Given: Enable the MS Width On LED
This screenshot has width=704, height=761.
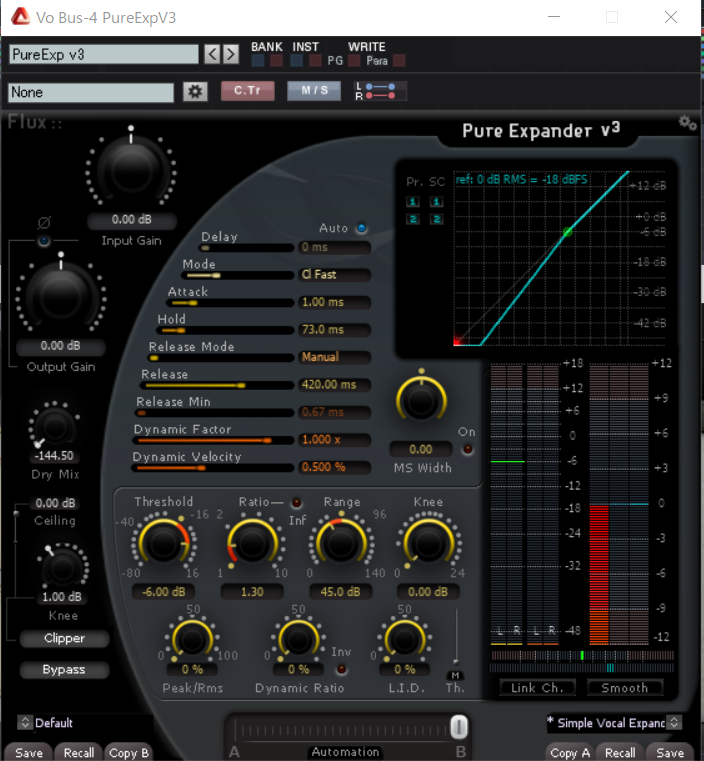Looking at the screenshot, I should click(468, 449).
